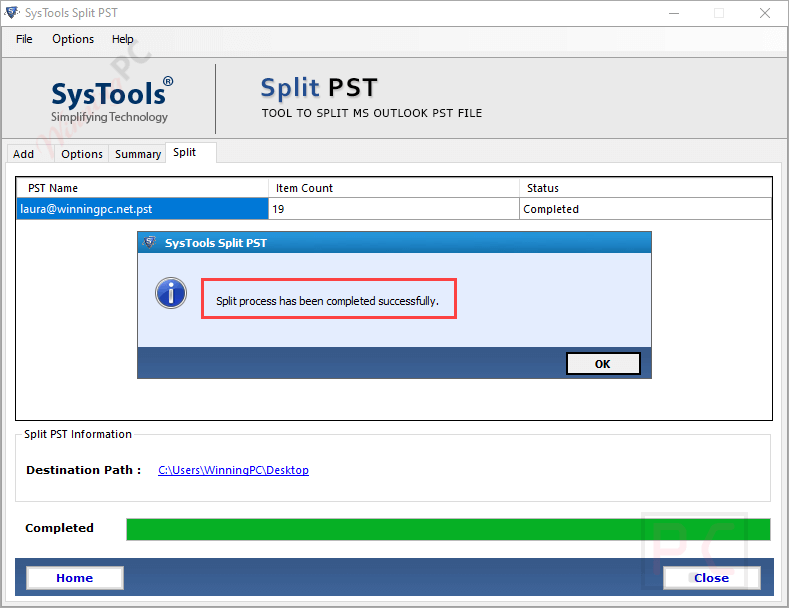Viewport: 789px width, 608px height.
Task: Go back using the Home button
Action: click(x=74, y=578)
